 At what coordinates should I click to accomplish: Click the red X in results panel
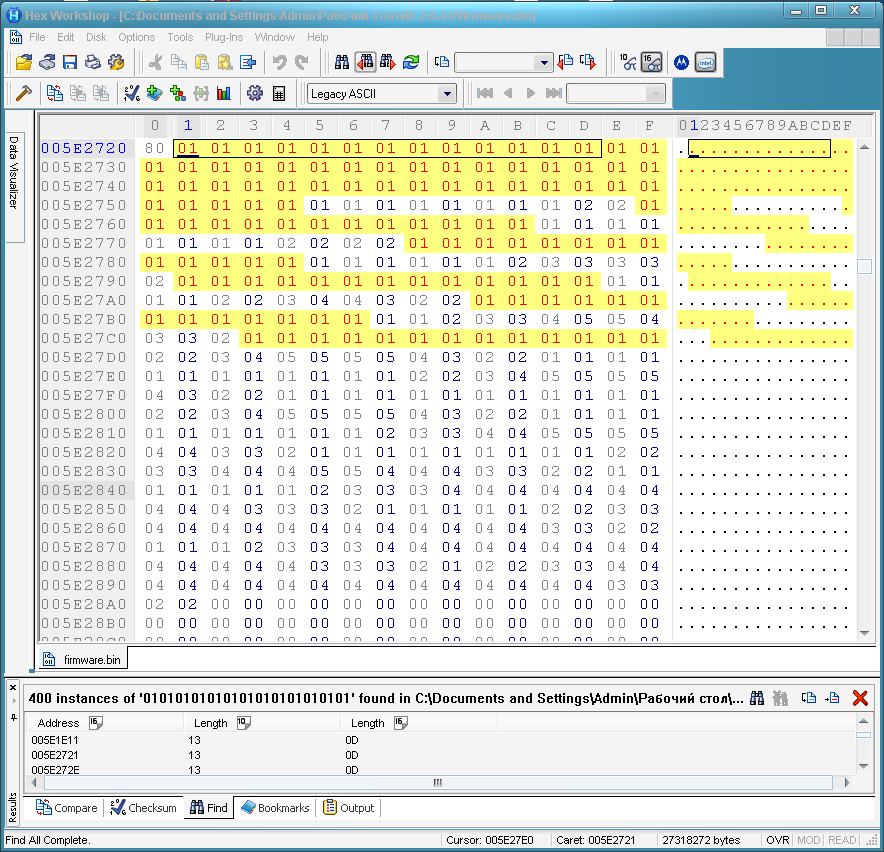(860, 698)
